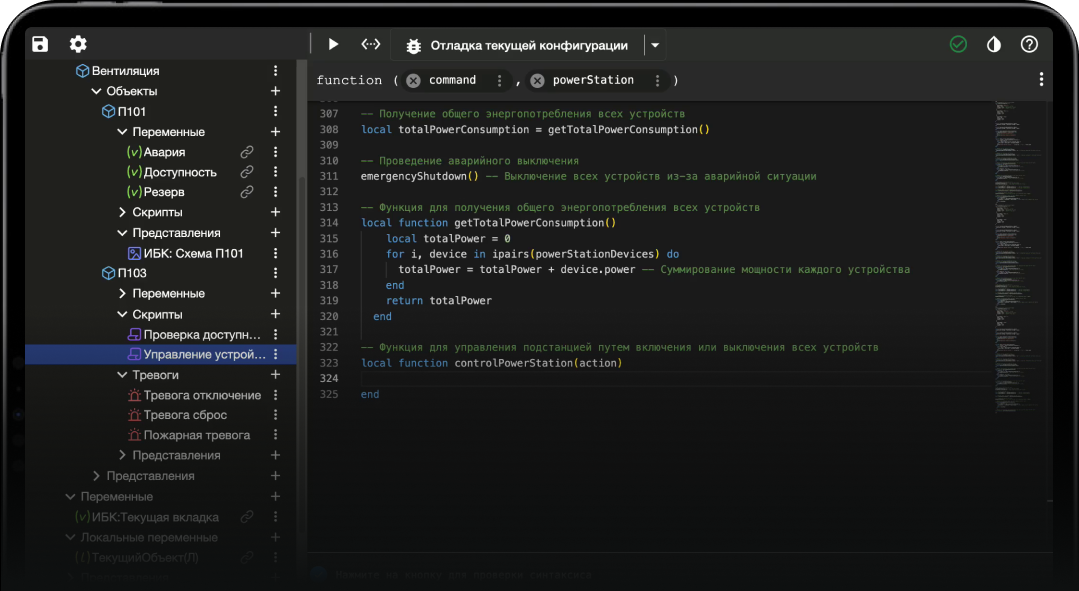Toggle contrast theme icon

coord(993,44)
